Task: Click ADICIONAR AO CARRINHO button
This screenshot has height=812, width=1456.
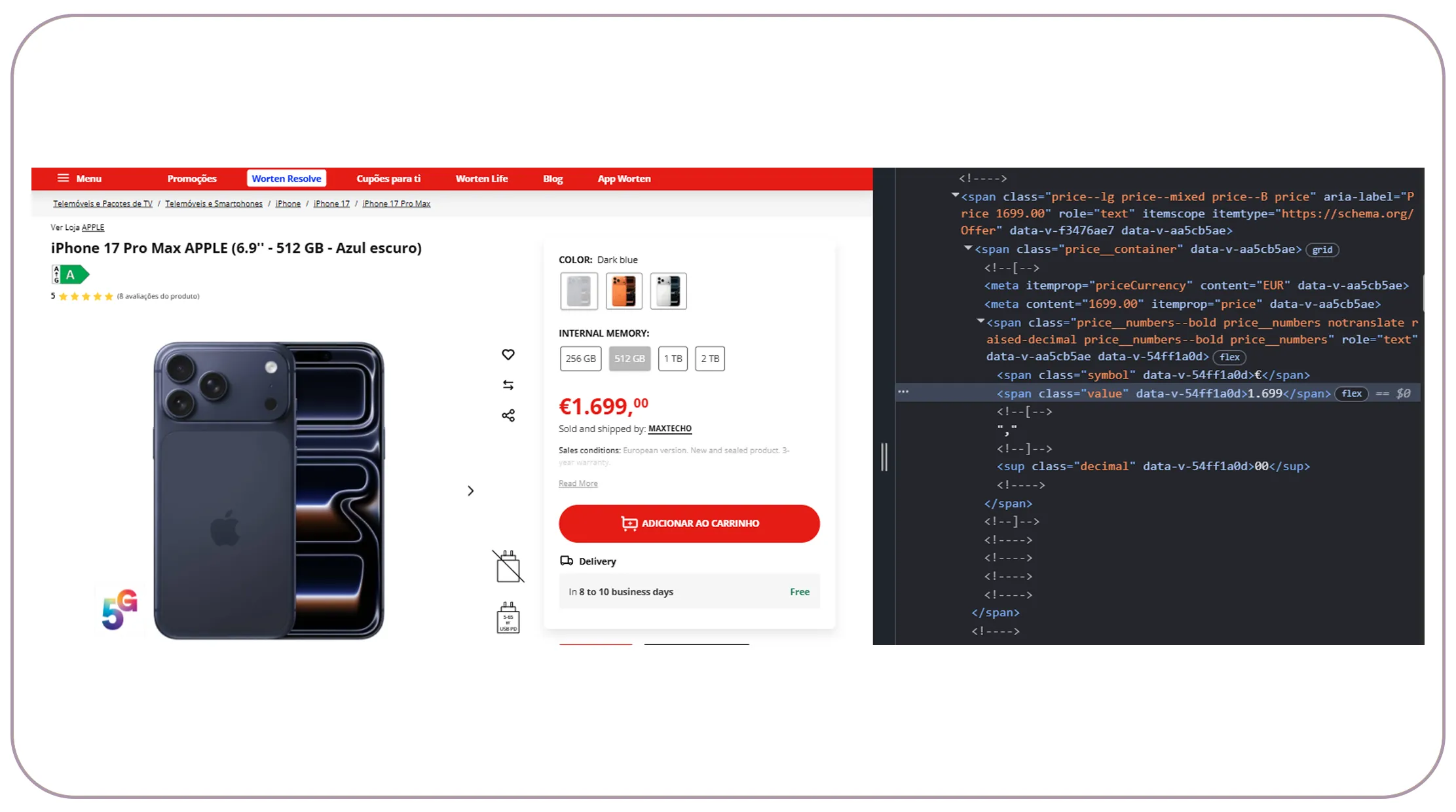Action: [689, 523]
